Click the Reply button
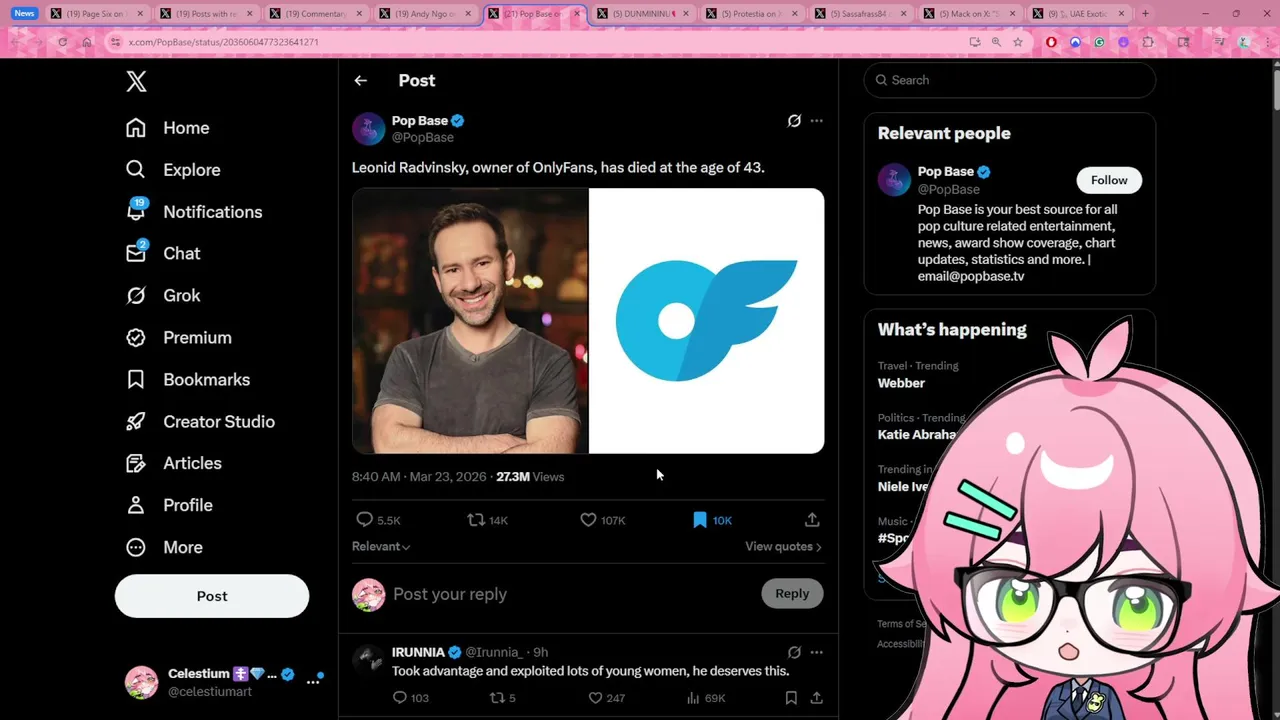 pos(792,594)
